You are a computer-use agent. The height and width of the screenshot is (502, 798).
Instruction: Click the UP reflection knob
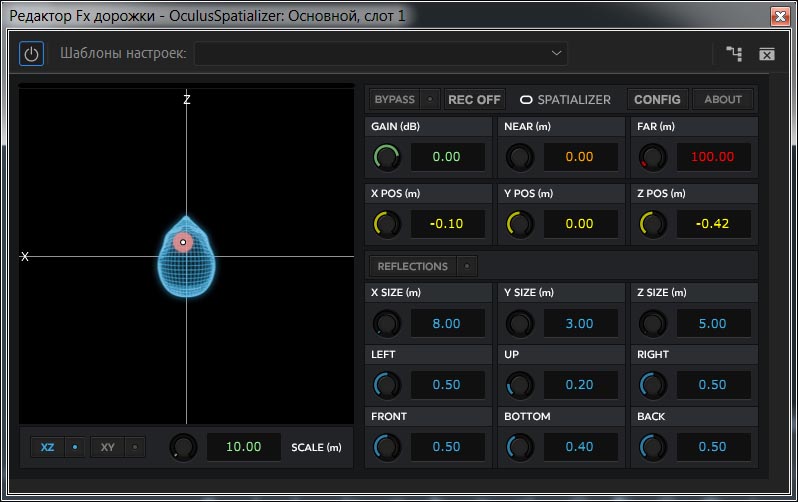[x=520, y=385]
